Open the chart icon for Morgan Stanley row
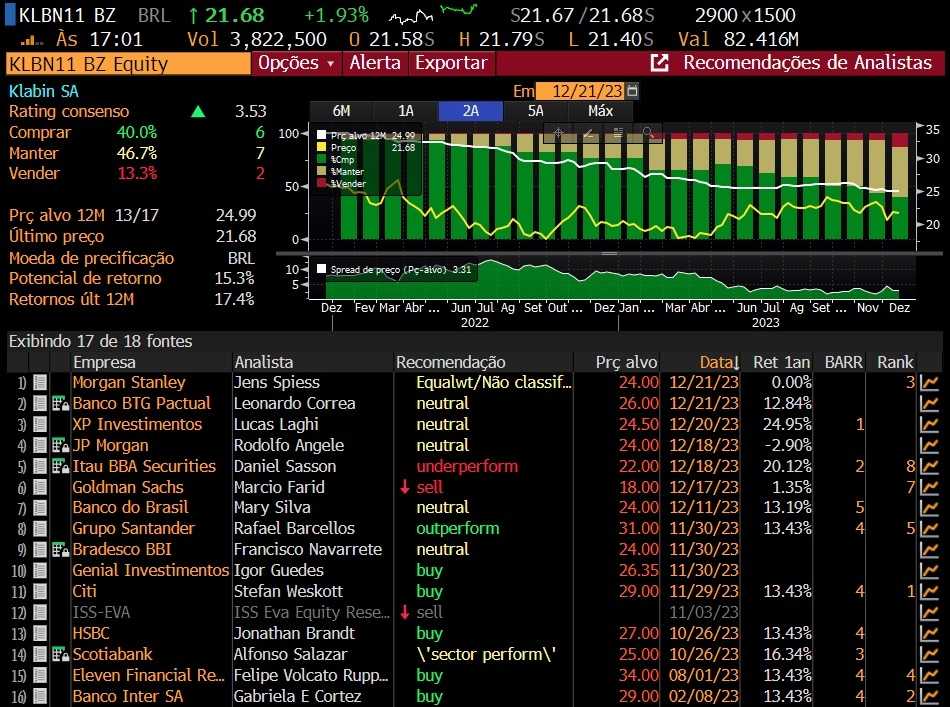The image size is (950, 707). click(930, 382)
